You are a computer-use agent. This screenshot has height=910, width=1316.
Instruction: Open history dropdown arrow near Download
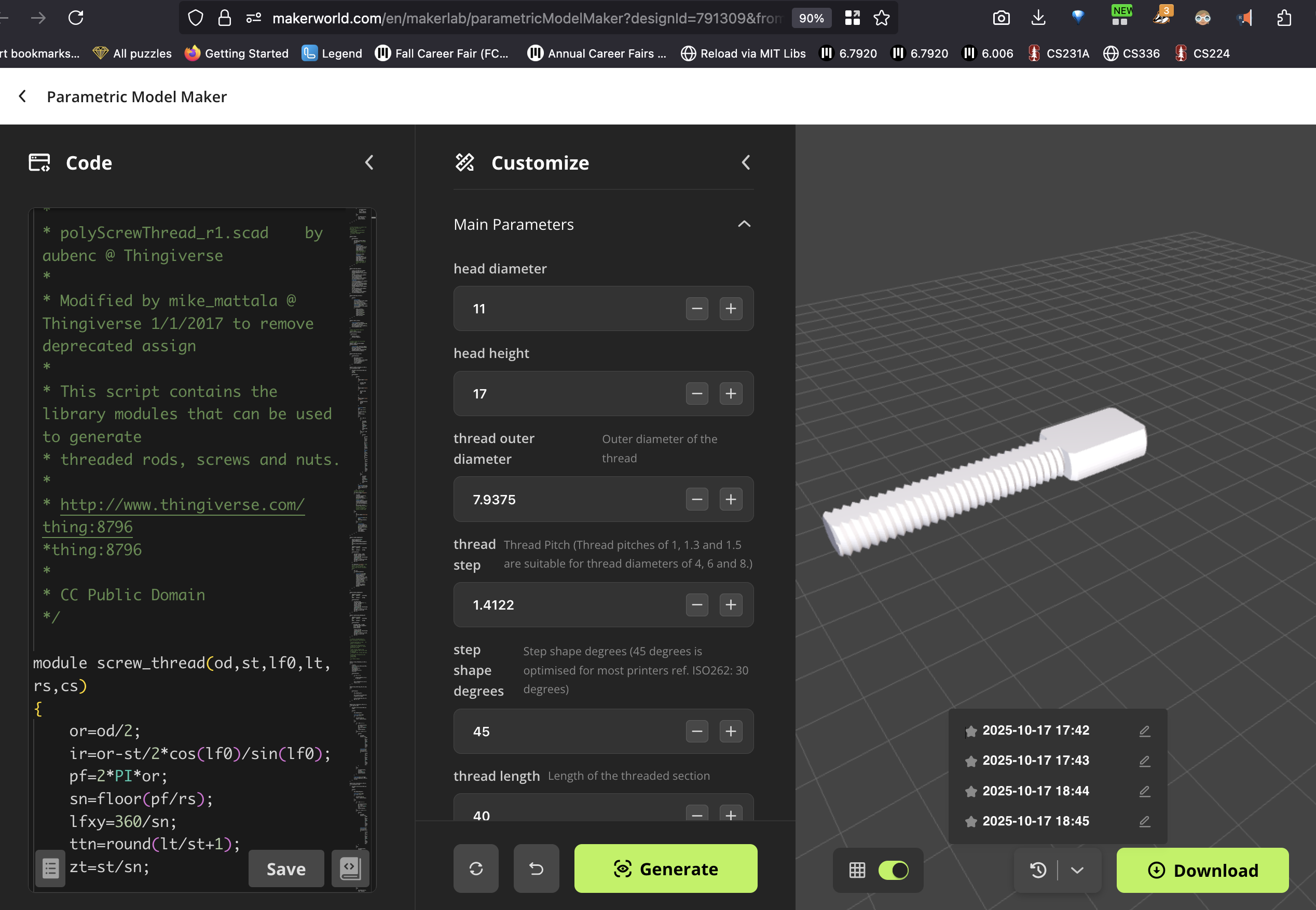[x=1077, y=870]
